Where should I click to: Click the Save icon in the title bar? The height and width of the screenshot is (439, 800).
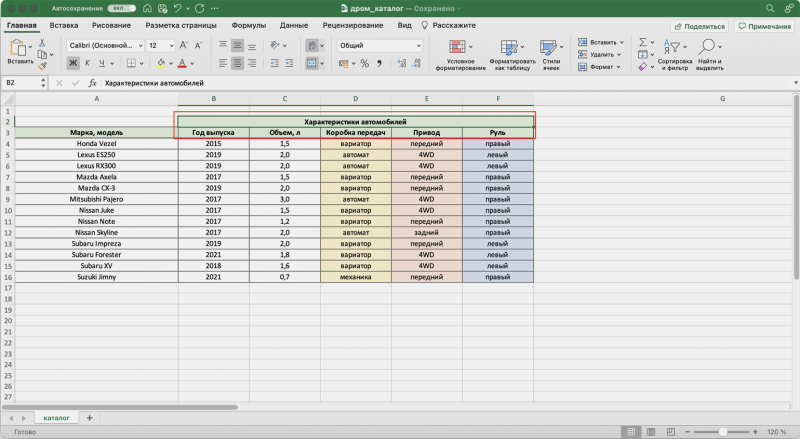(162, 8)
